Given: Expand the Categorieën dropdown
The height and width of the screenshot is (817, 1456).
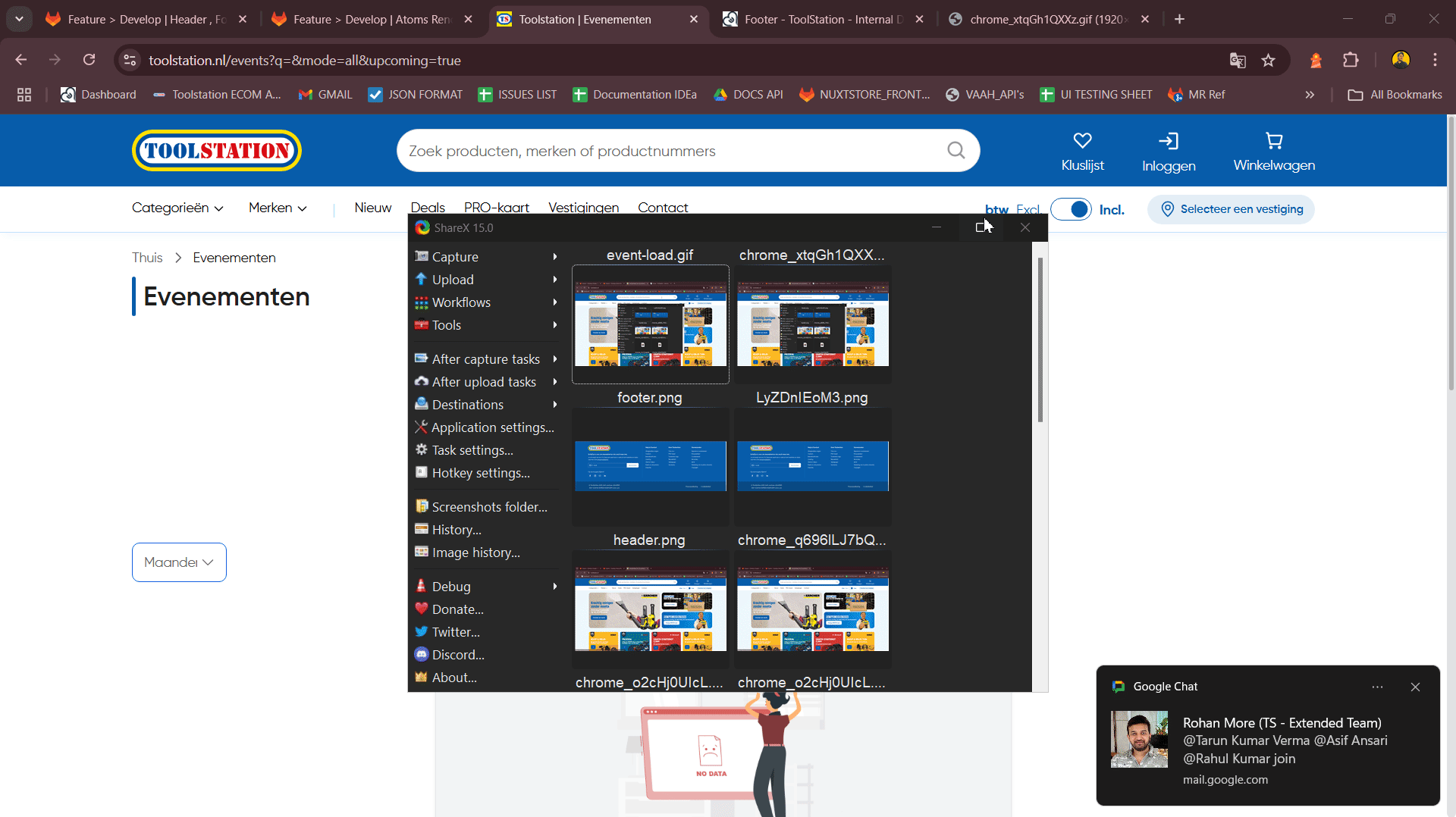Looking at the screenshot, I should point(177,208).
